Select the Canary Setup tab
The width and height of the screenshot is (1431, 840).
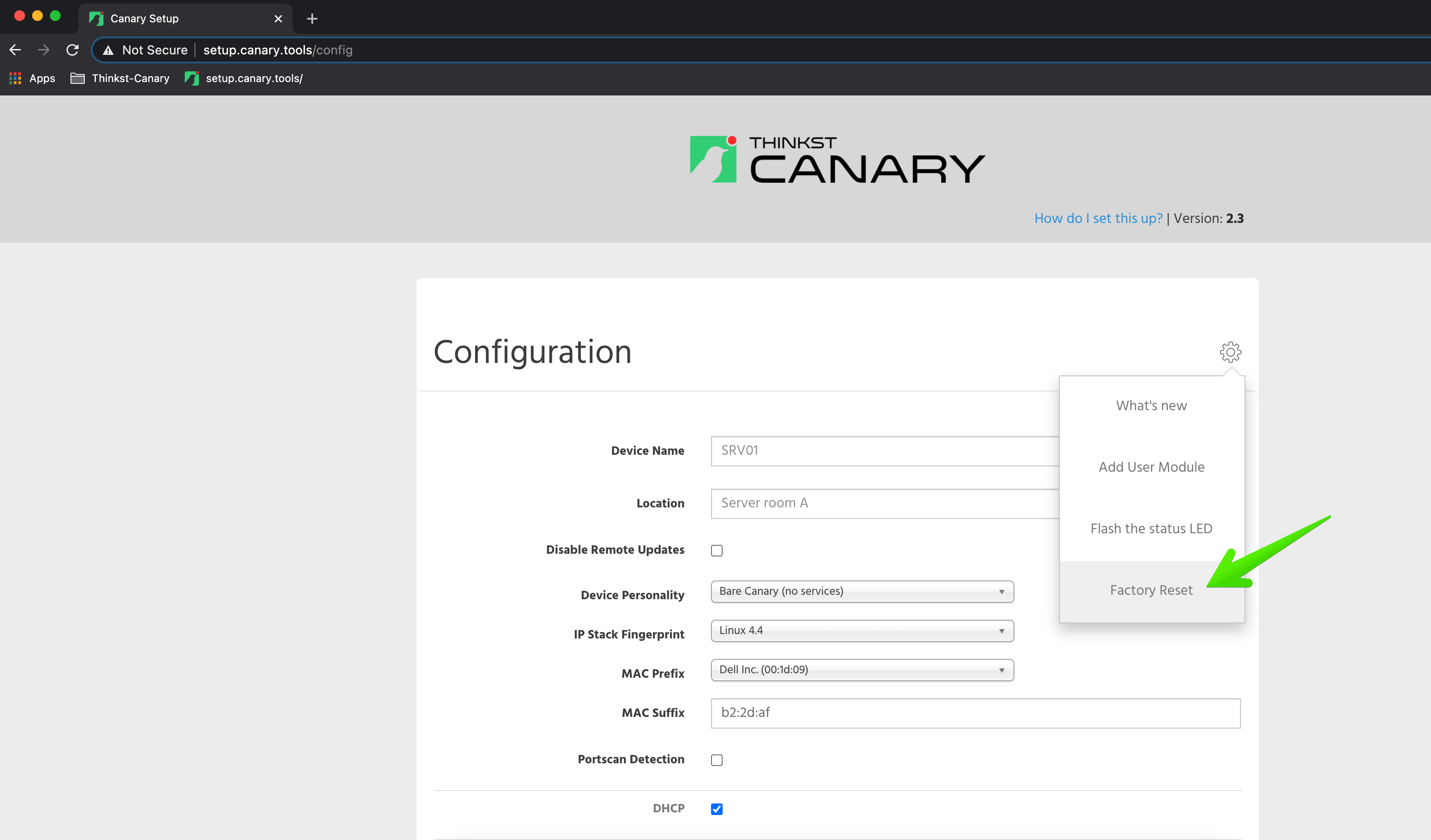coord(186,19)
